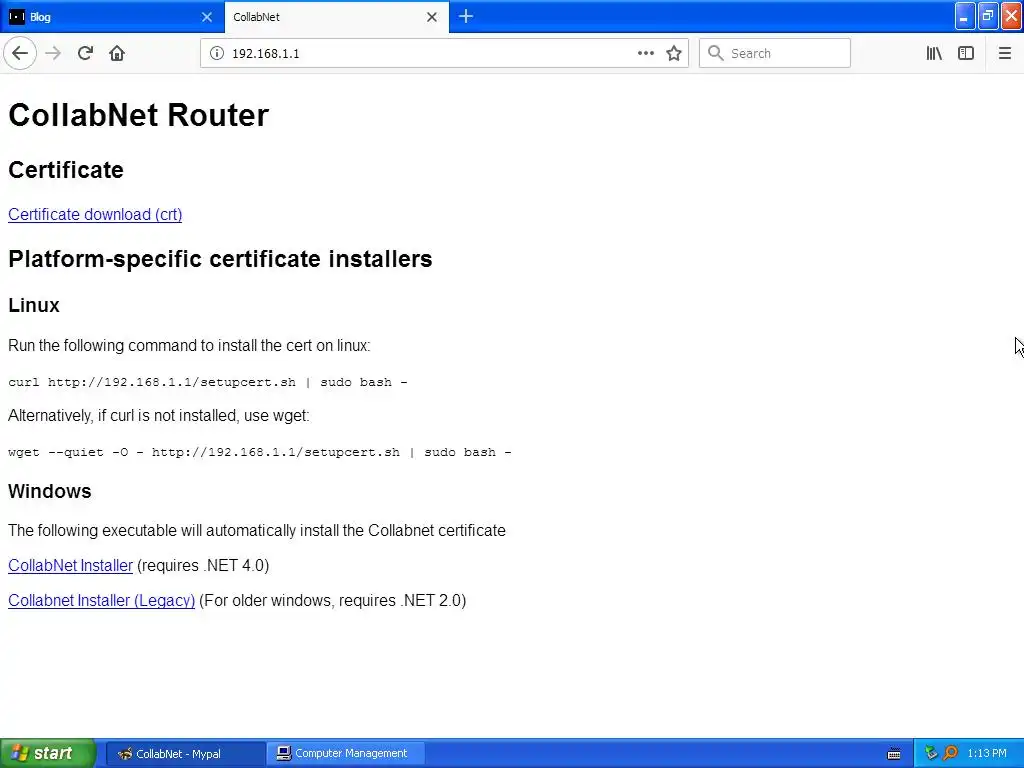Close the CollabNet tab

coord(432,17)
